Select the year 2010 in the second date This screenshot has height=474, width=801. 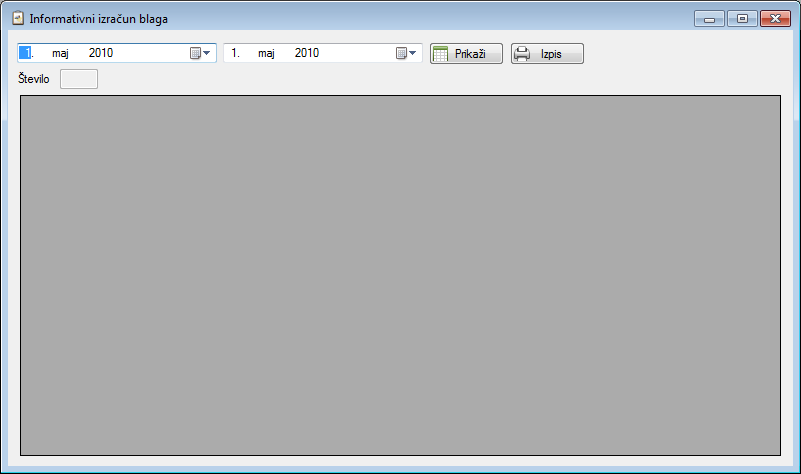coord(307,53)
